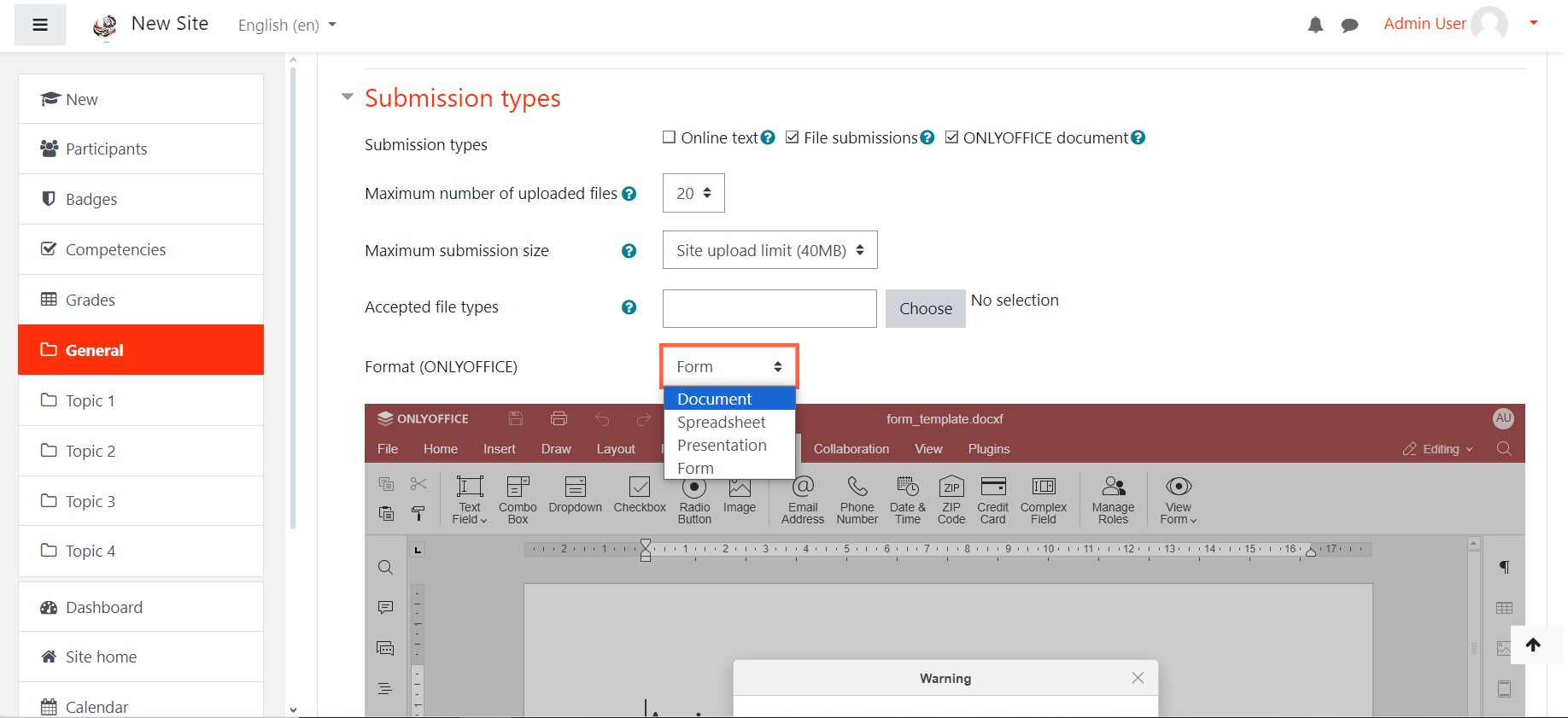Open Manage Roles in the toolbar

pos(1113,499)
